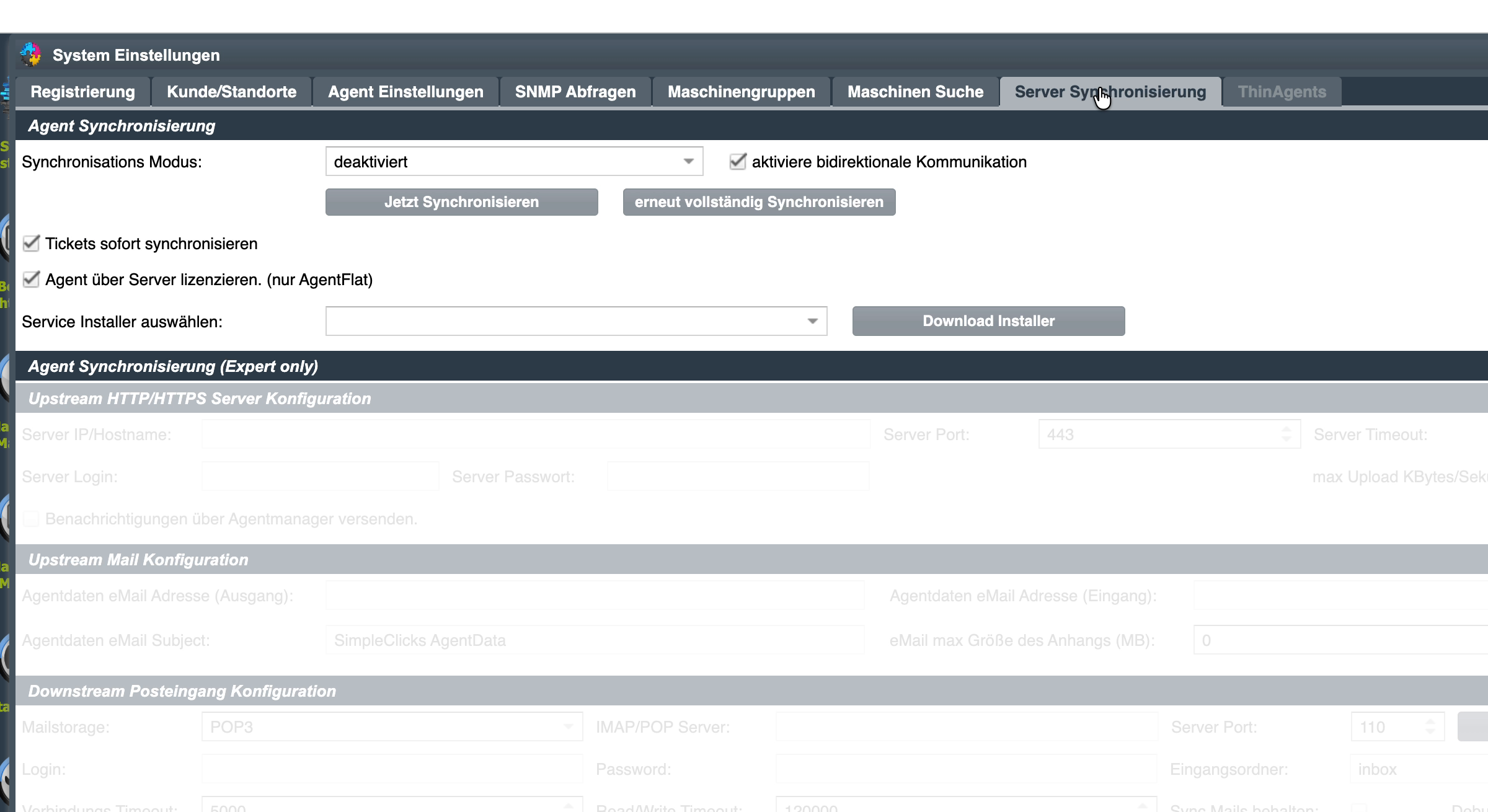The height and width of the screenshot is (812, 1488).
Task: Click Jetzt Synchronisieren button
Action: tap(462, 202)
